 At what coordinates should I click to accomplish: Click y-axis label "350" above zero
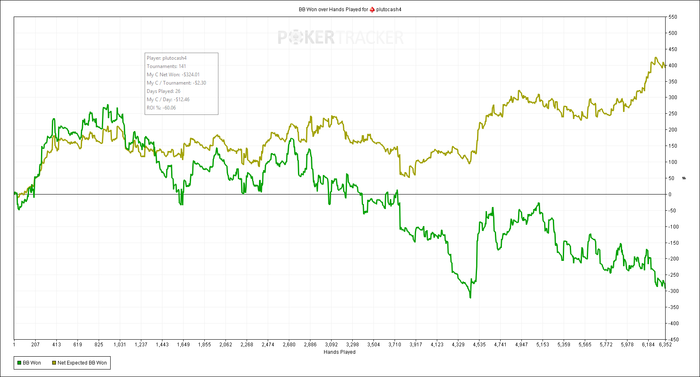pyautogui.click(x=673, y=81)
